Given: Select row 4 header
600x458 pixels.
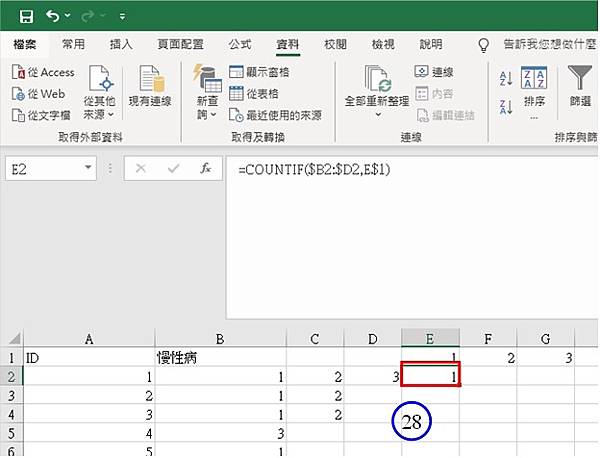Looking at the screenshot, I should point(11,414).
